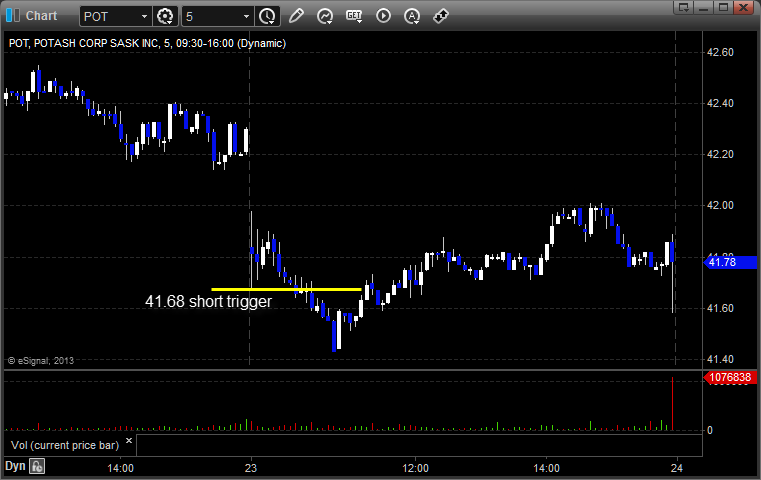Click the 42.60 price axis label

coord(720,52)
